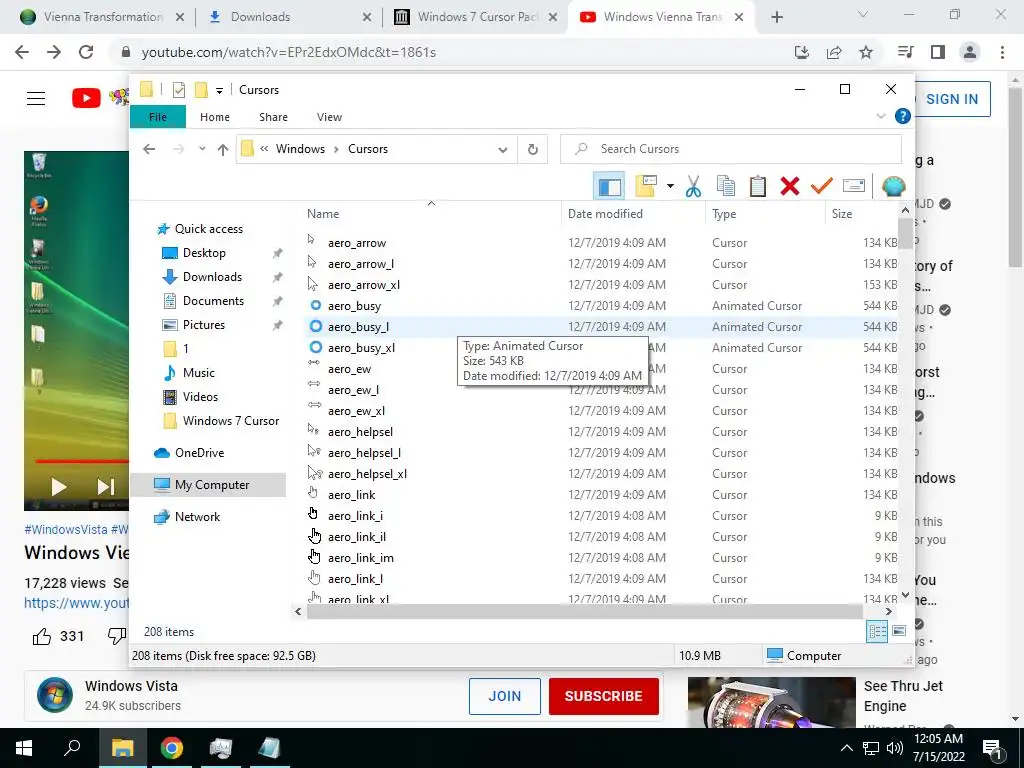Select the aero_busy animated cursor file
The image size is (1024, 768).
pos(354,306)
